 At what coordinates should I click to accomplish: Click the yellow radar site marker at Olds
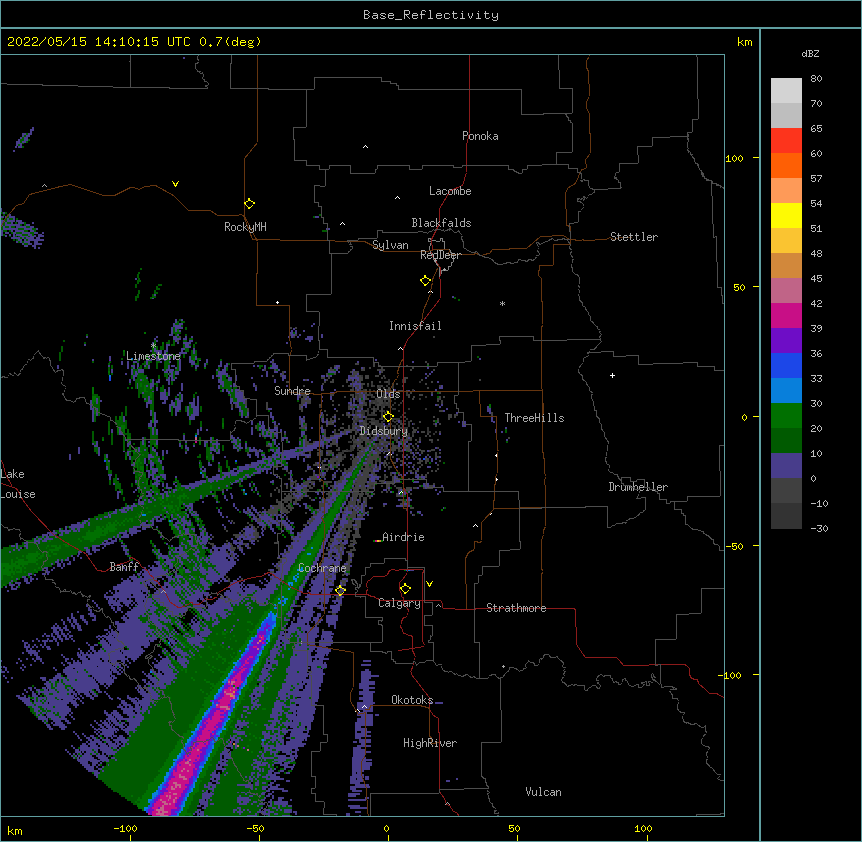click(388, 416)
